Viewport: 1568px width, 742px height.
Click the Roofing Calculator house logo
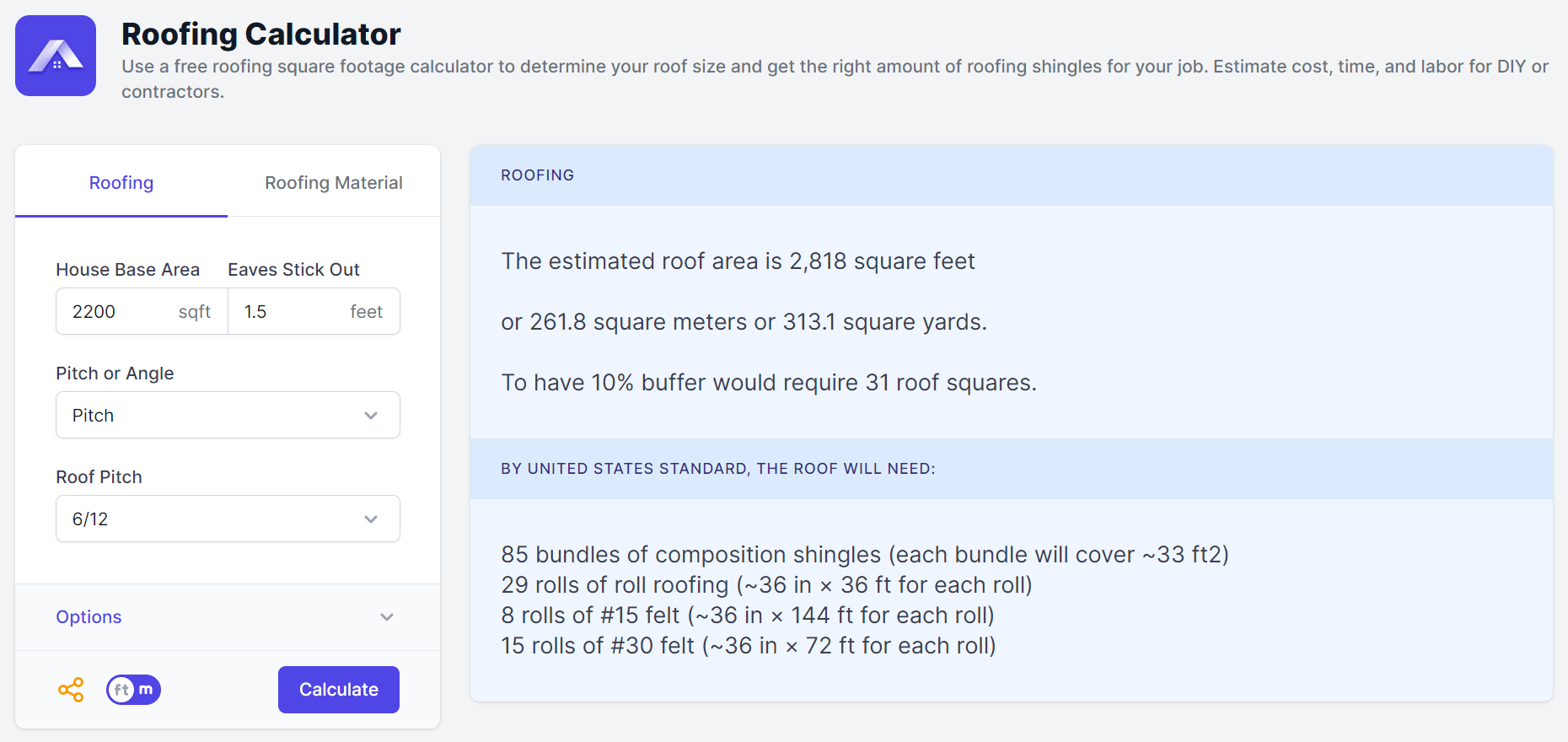point(56,56)
